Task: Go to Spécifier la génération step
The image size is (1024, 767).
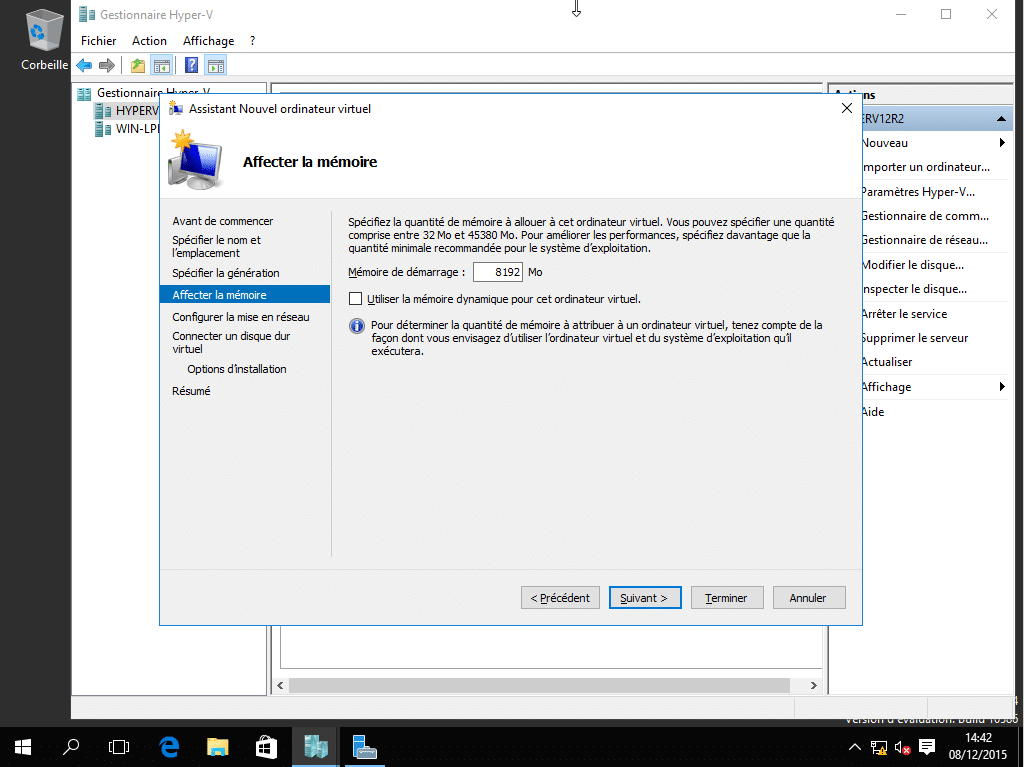Action: [226, 273]
